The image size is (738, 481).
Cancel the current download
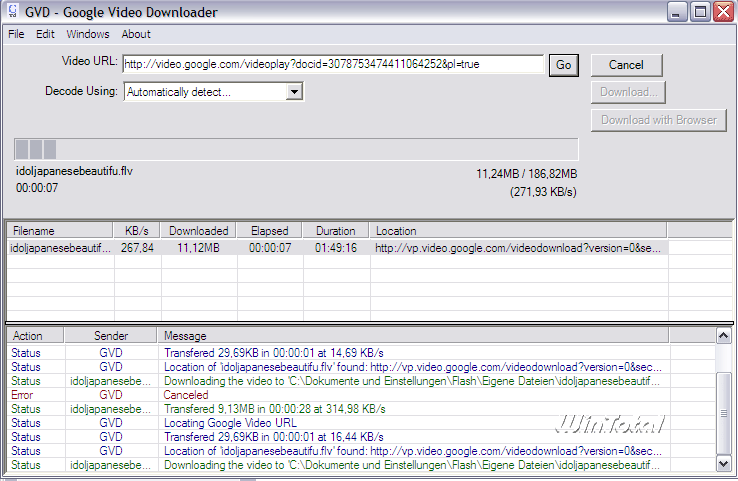click(626, 65)
